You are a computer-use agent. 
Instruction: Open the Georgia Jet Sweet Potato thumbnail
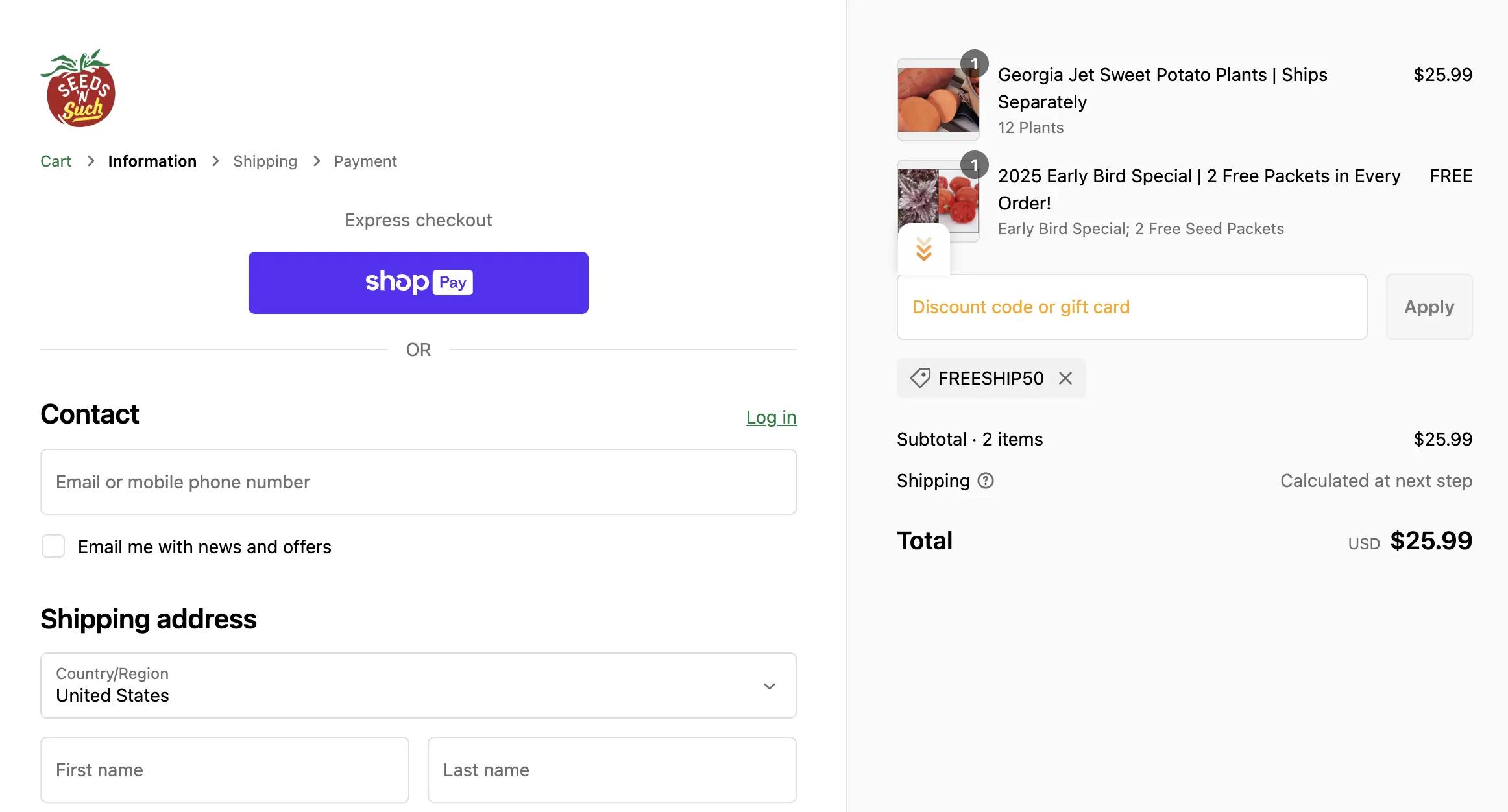937,101
